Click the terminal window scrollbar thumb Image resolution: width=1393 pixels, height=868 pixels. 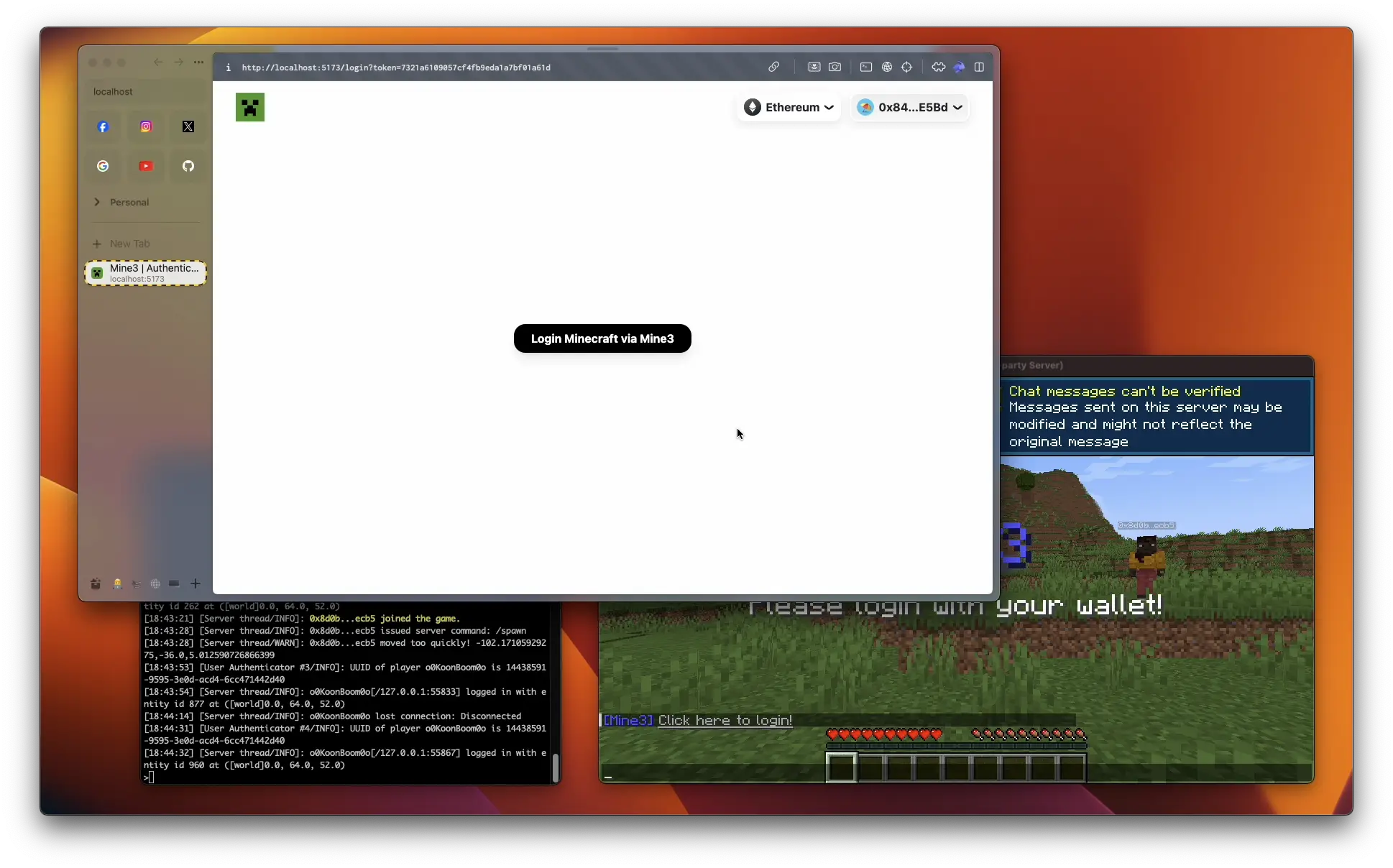[x=556, y=767]
